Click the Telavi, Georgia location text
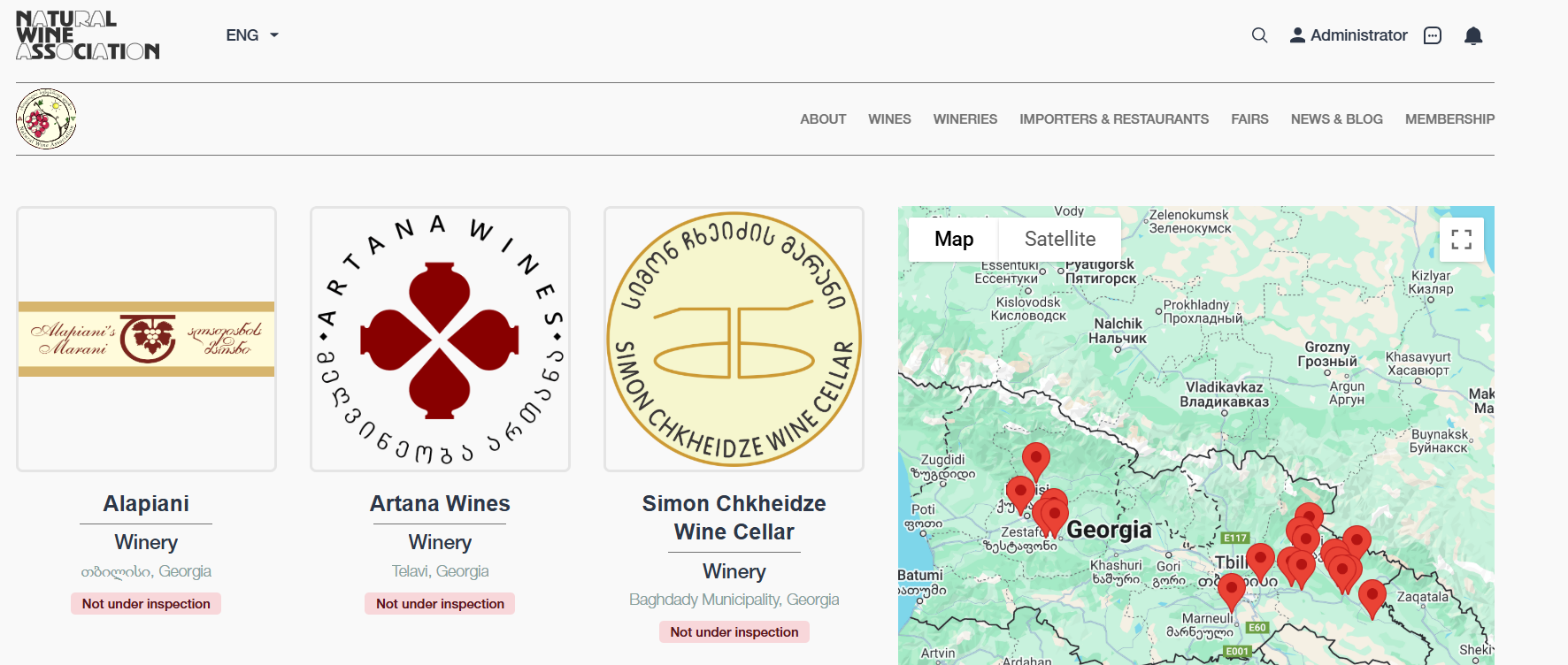The image size is (1568, 665). tap(440, 571)
